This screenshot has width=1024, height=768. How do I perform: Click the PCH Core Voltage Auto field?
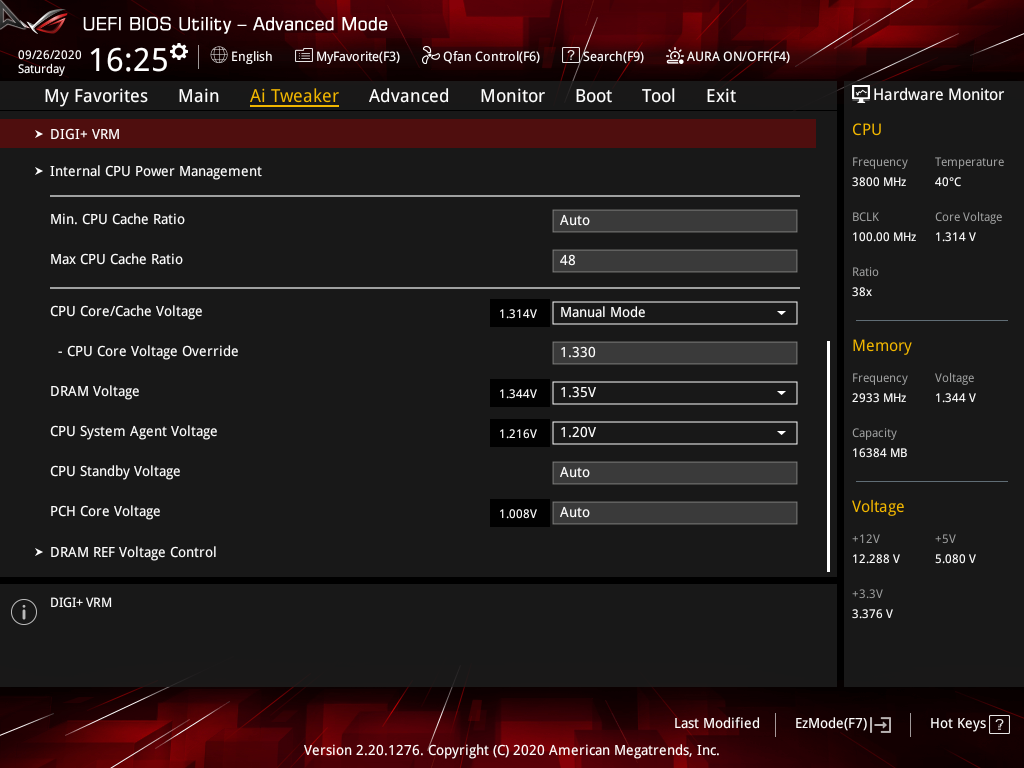click(675, 513)
